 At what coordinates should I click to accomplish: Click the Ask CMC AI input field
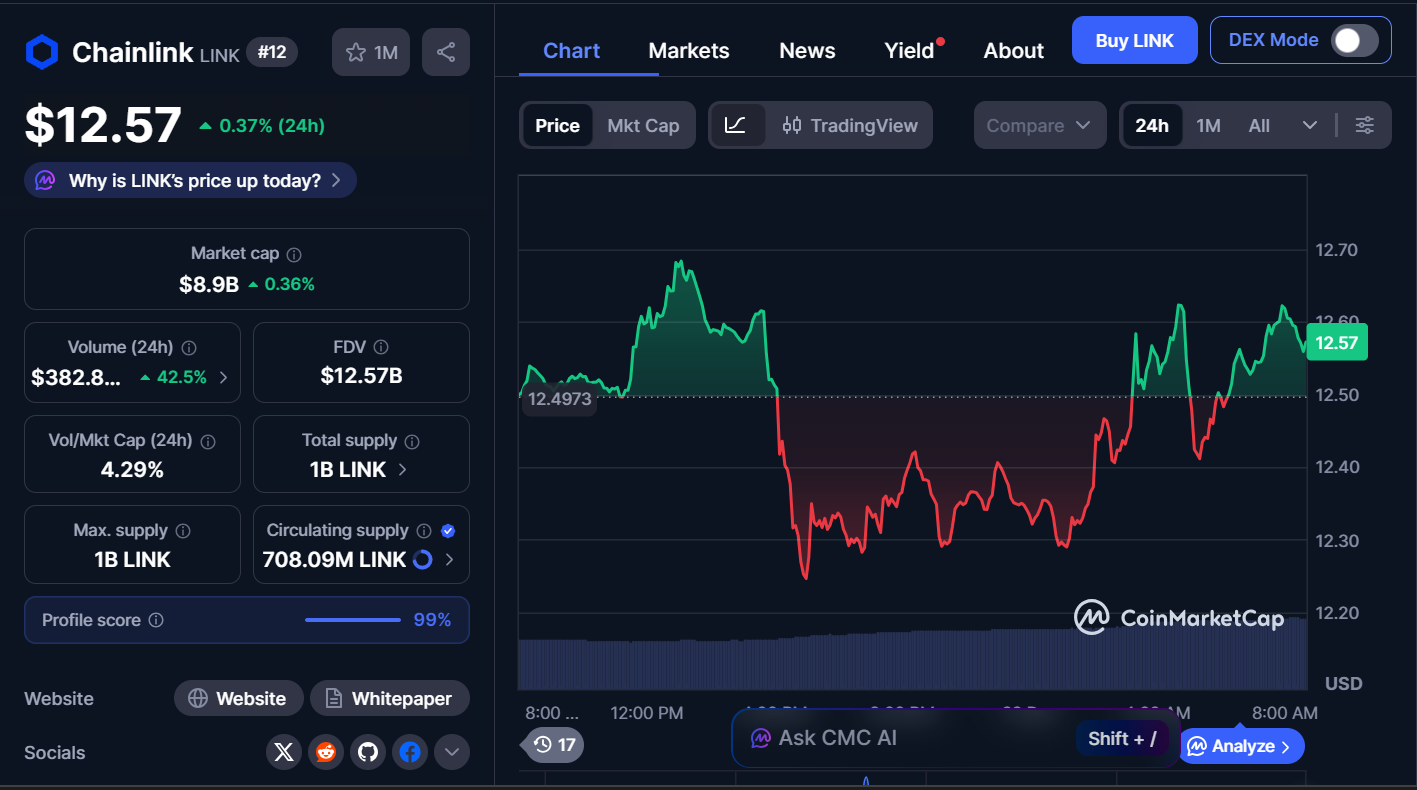point(900,738)
